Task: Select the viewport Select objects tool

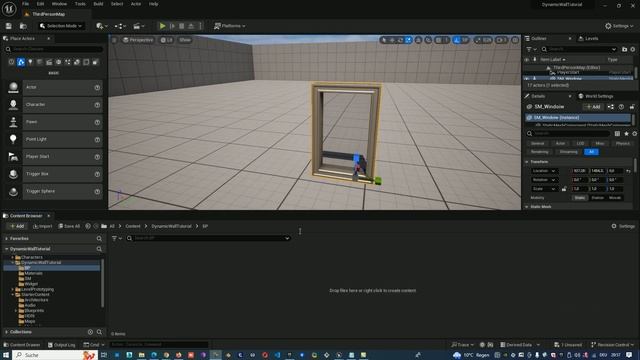Action: point(384,40)
